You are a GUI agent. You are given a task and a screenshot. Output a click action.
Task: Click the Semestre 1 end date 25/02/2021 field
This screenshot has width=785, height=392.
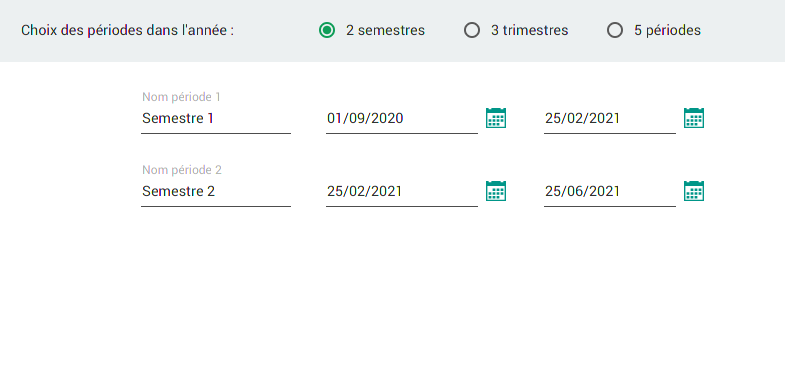point(610,119)
